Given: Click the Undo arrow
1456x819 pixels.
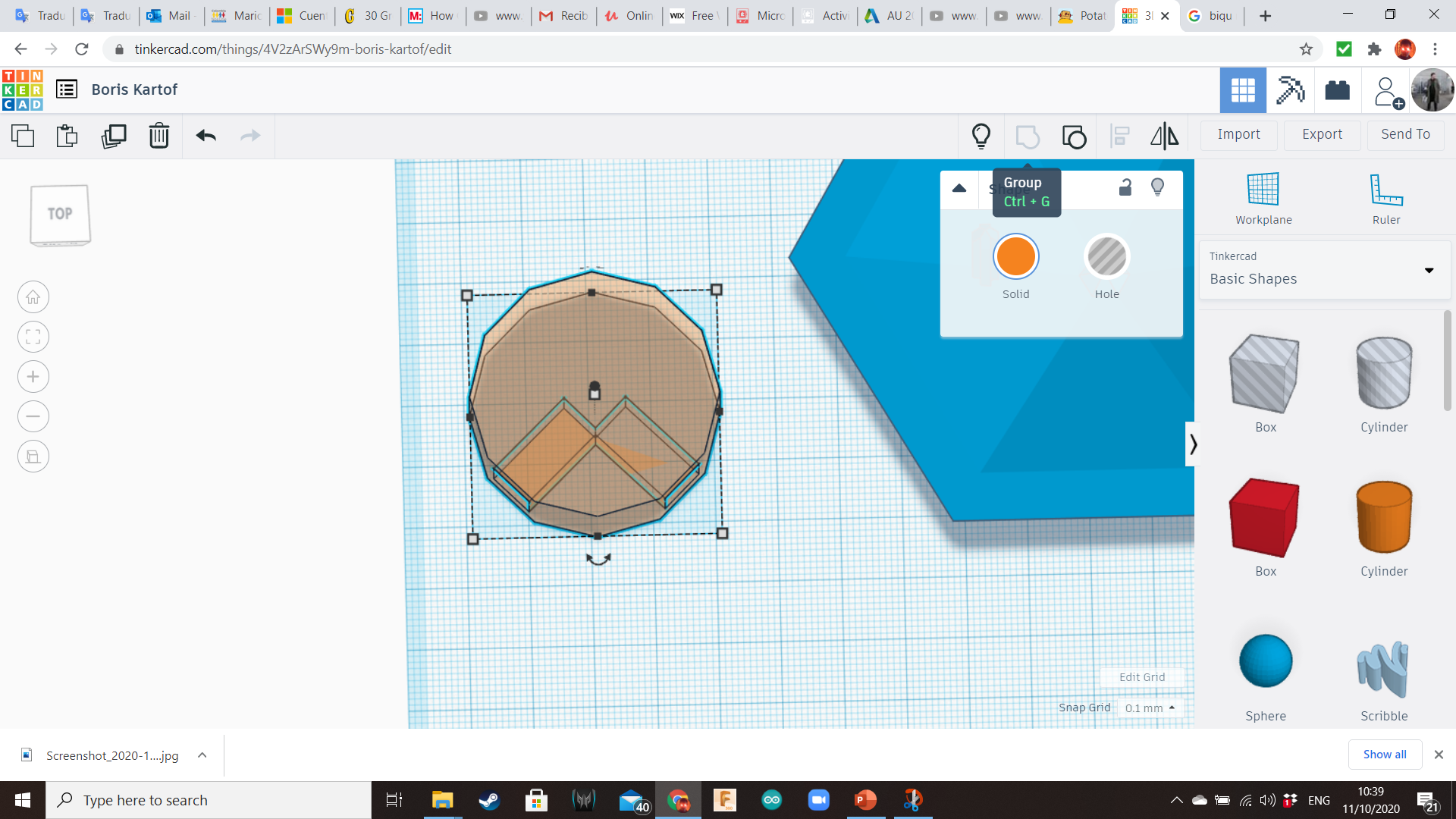Looking at the screenshot, I should (x=206, y=136).
